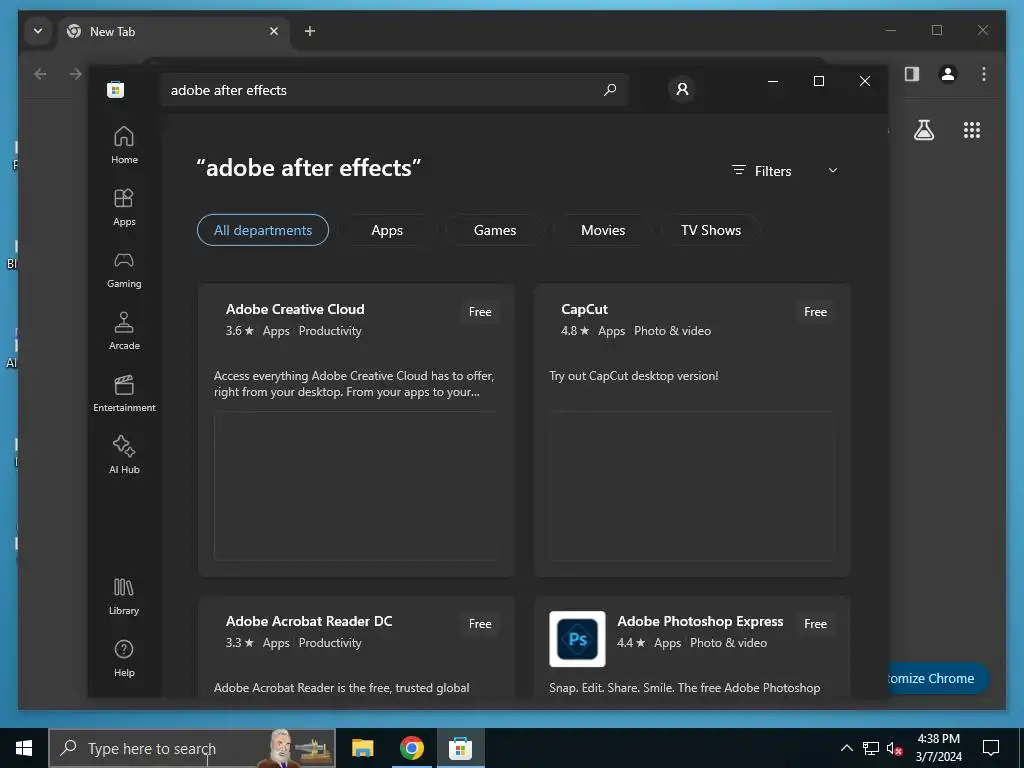Image resolution: width=1024 pixels, height=768 pixels.
Task: Click the Windows taskbar search box
Action: tap(192, 748)
